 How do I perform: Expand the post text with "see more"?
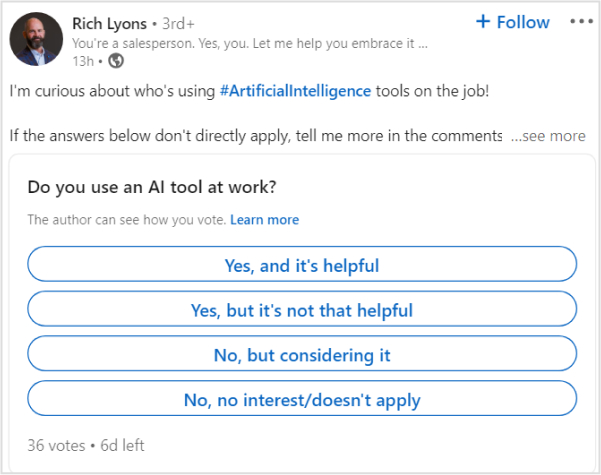tap(548, 136)
